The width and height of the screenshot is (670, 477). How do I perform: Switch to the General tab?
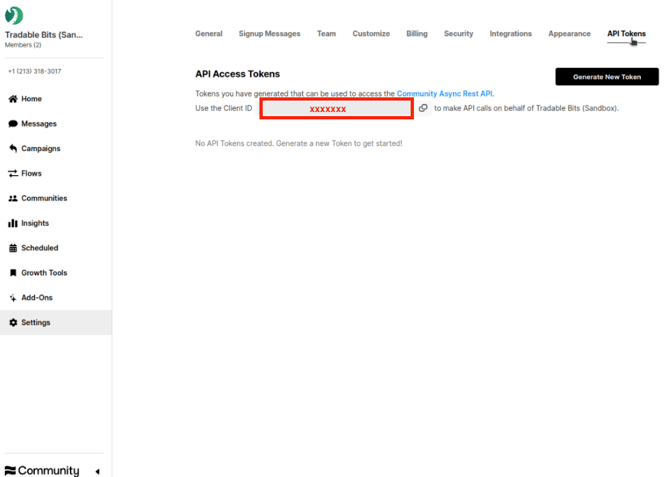point(208,34)
